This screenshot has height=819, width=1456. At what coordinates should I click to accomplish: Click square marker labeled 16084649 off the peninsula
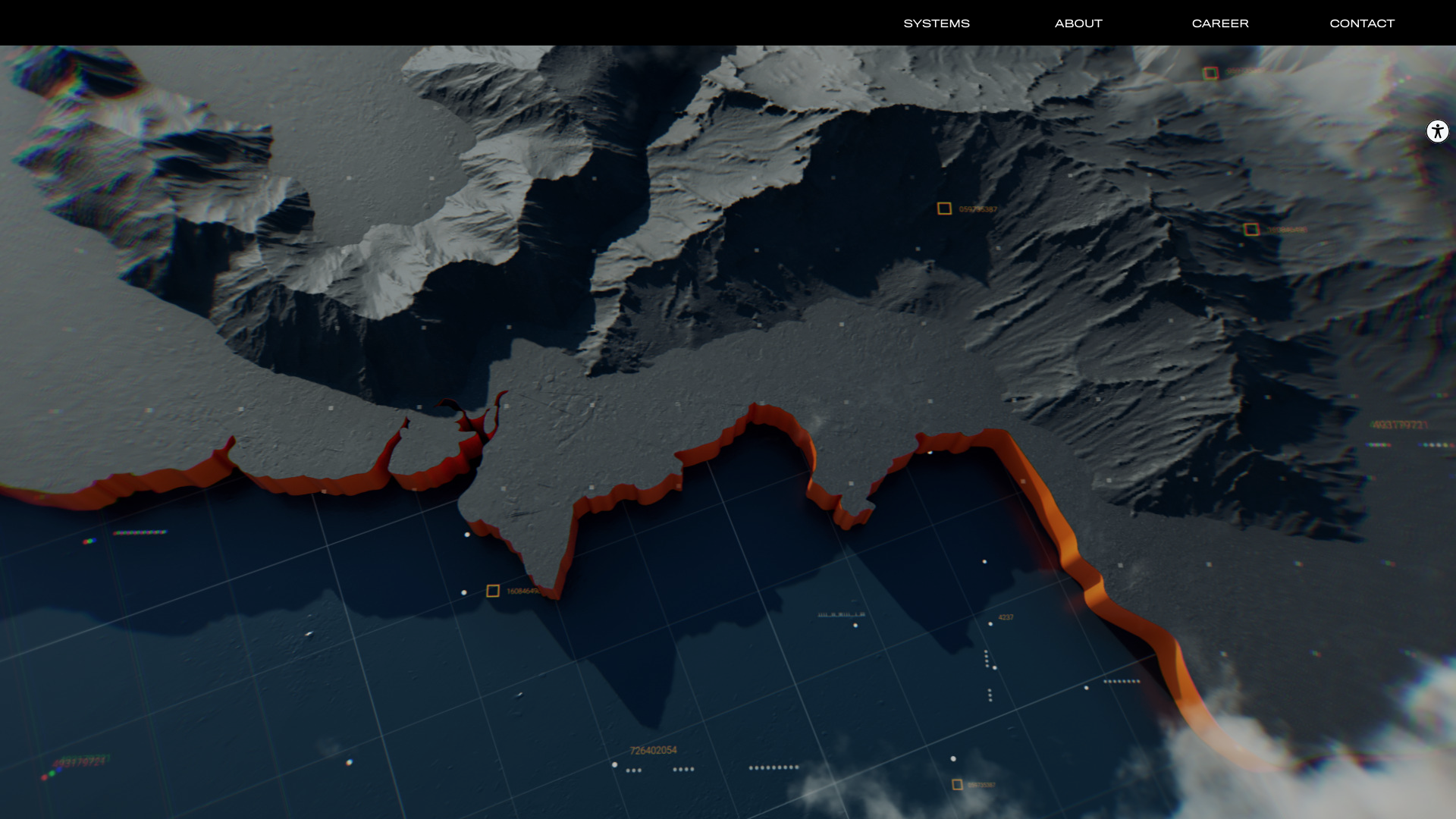point(493,591)
